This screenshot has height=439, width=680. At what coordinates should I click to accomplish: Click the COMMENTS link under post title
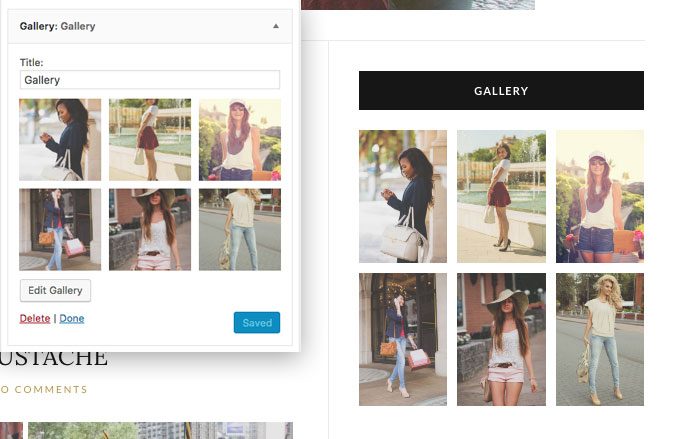click(44, 390)
